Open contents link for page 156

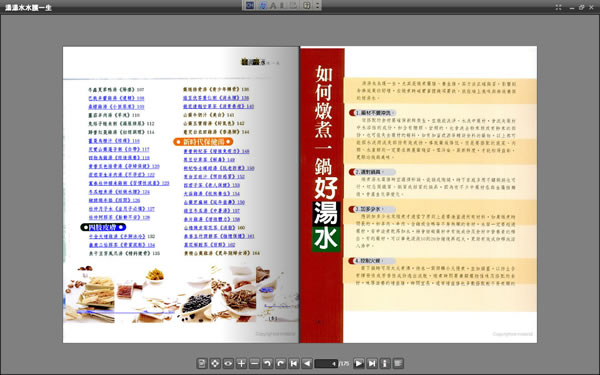point(214,202)
